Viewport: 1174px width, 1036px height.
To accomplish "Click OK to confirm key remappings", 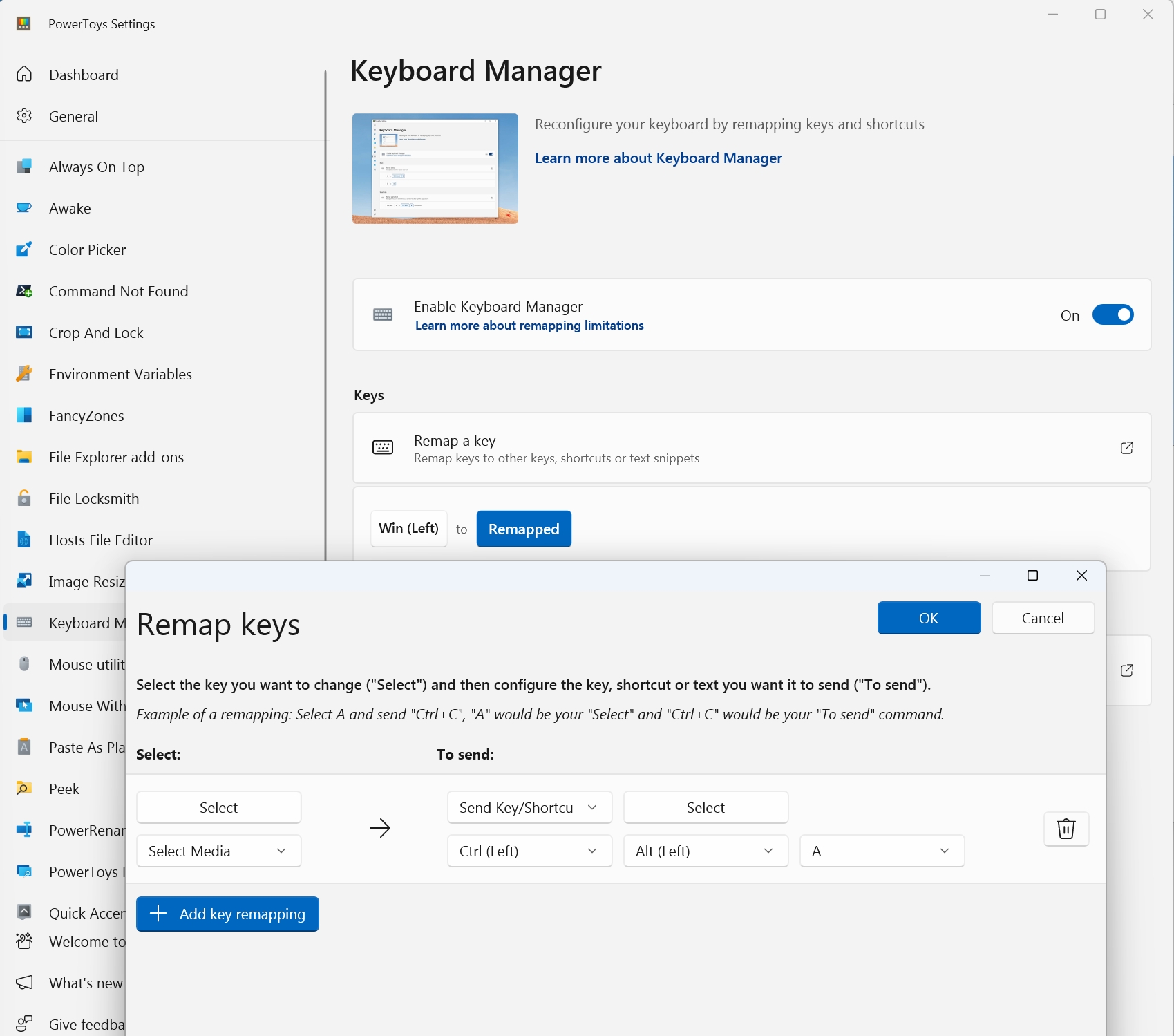I will (929, 617).
